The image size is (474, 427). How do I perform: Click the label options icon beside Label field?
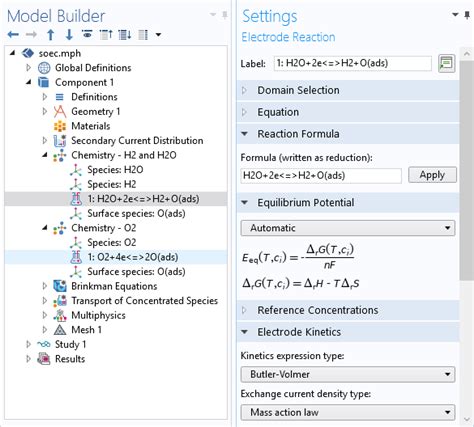pyautogui.click(x=447, y=63)
